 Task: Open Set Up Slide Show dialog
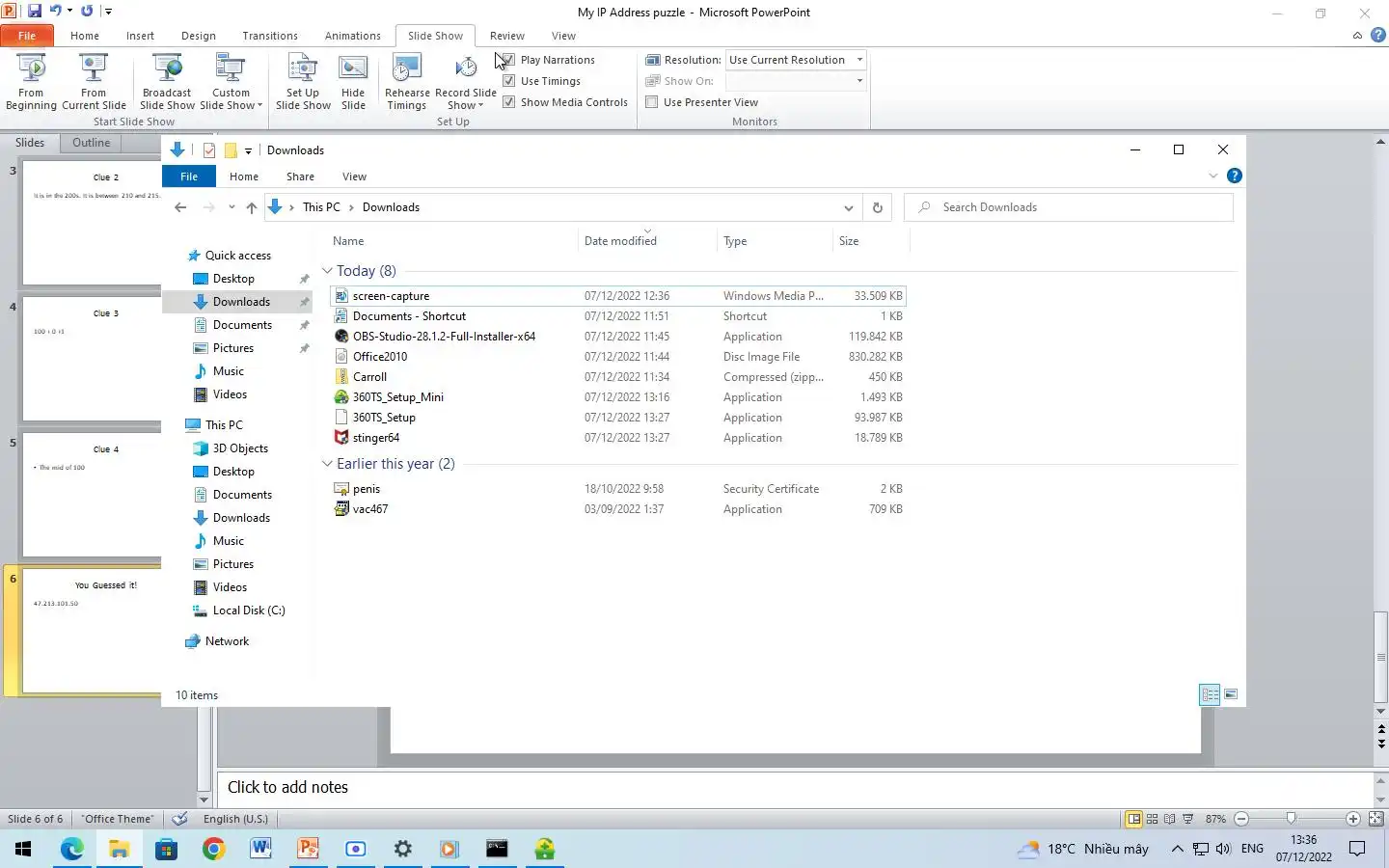(x=303, y=82)
